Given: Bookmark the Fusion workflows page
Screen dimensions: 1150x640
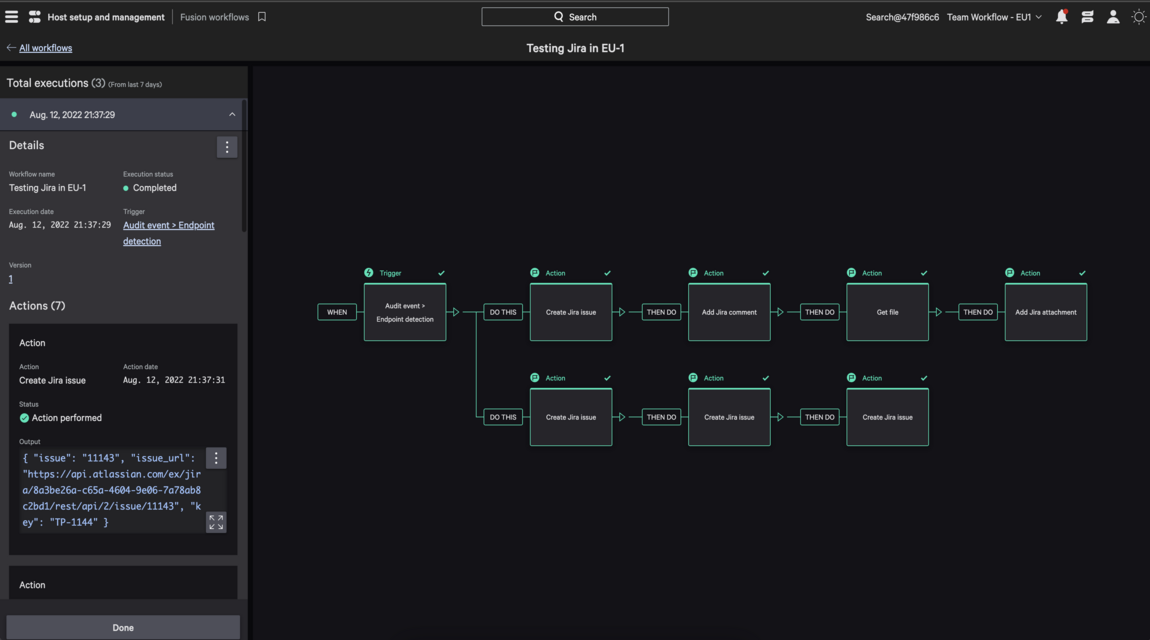Looking at the screenshot, I should pyautogui.click(x=262, y=17).
